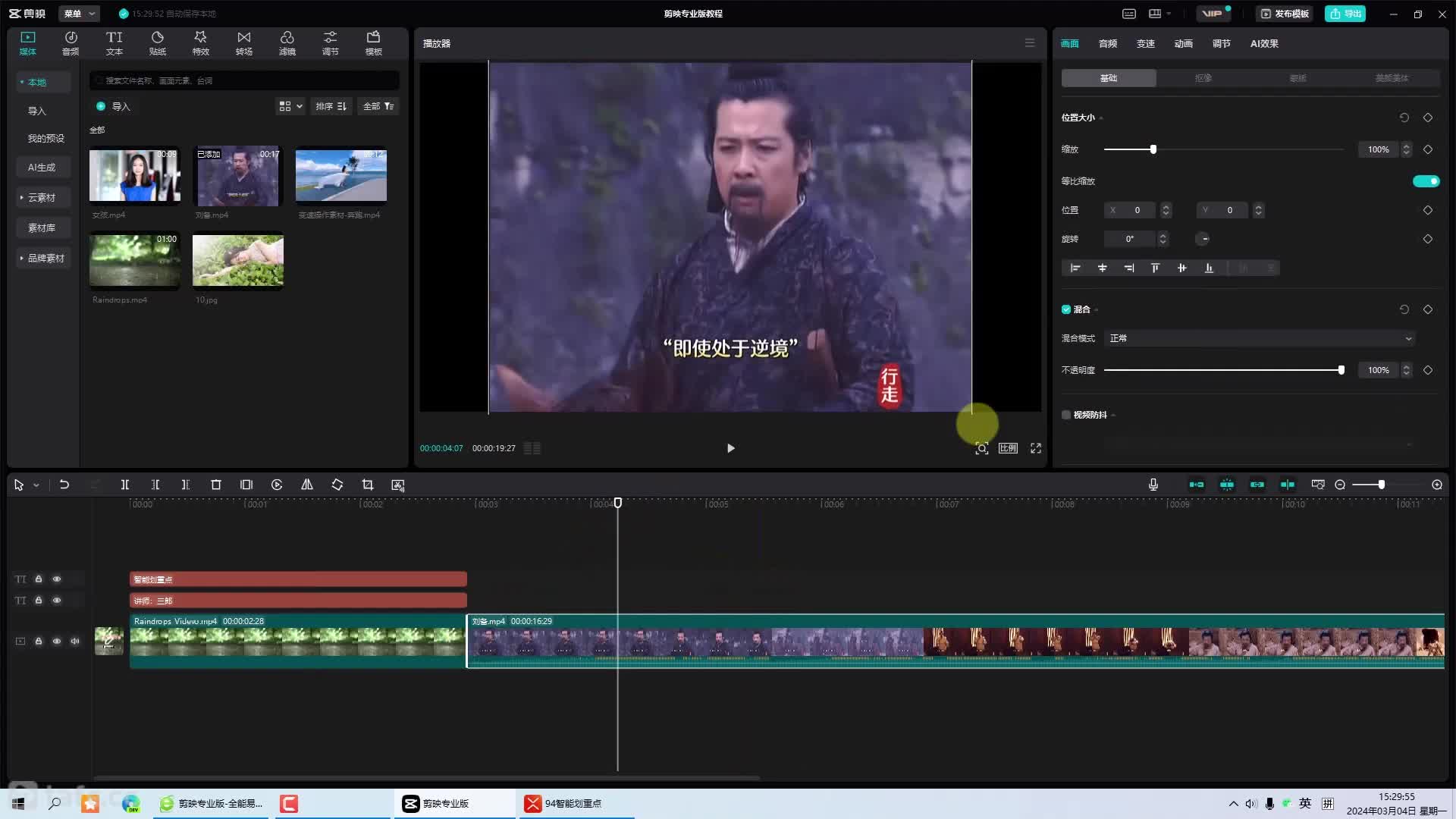Click the reverse playback icon in timeline toolbar
The height and width of the screenshot is (819, 1456).
click(277, 485)
